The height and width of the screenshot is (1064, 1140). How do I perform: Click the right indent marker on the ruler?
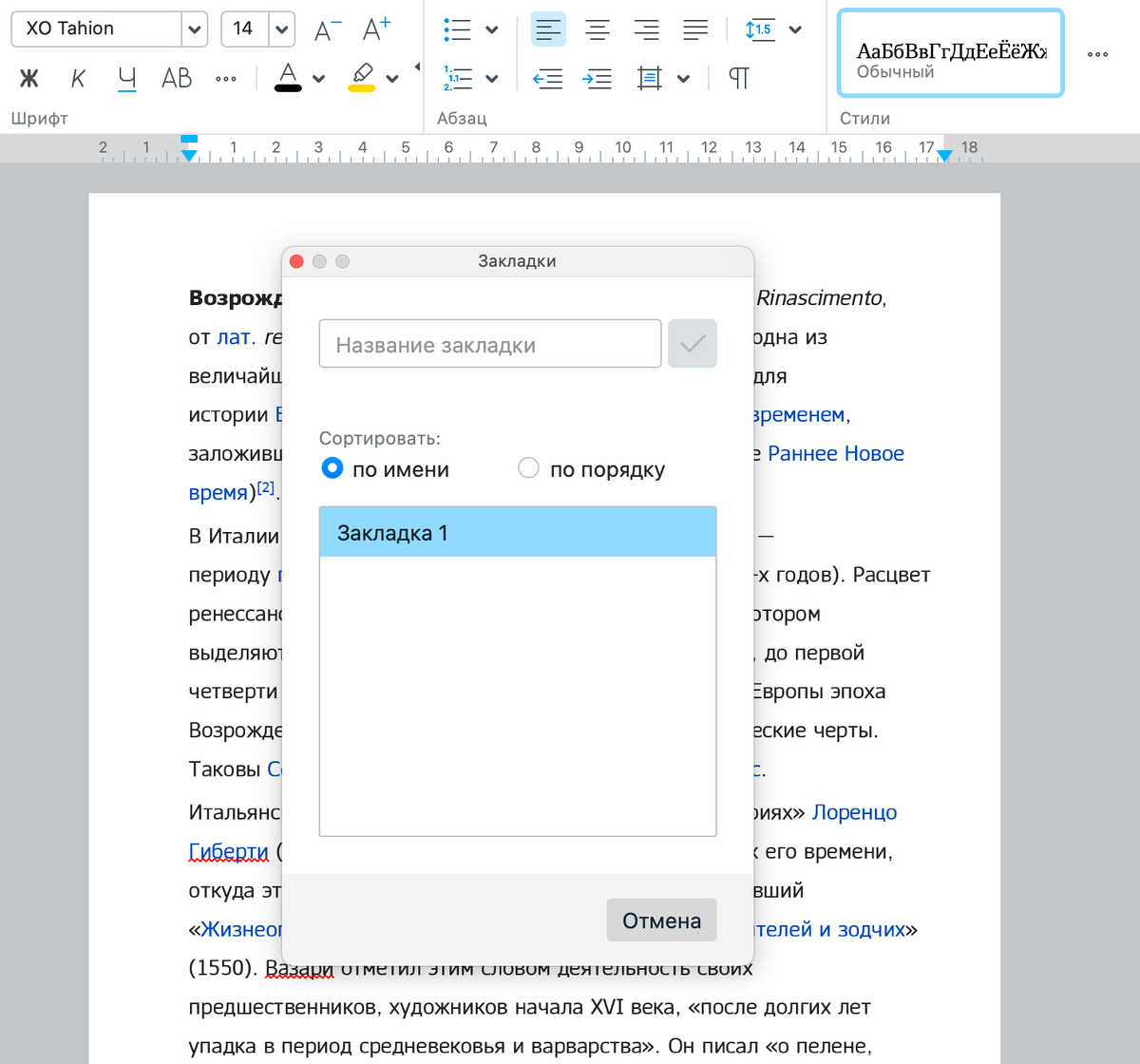coord(944,155)
